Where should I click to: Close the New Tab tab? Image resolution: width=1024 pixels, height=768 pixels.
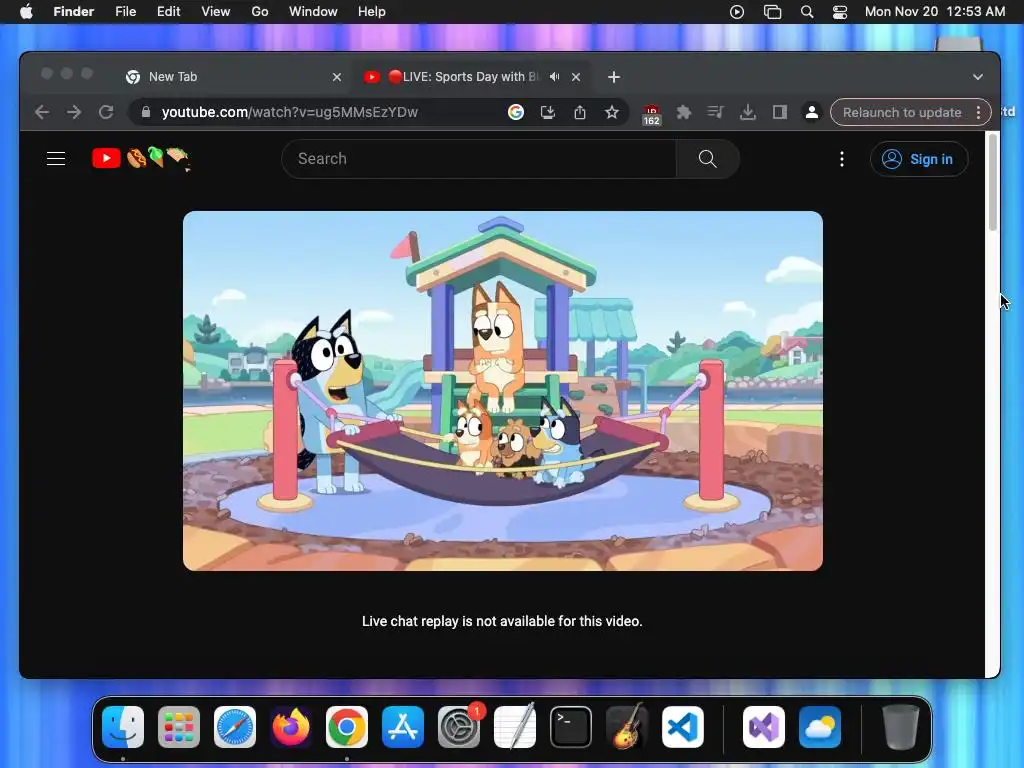(x=337, y=77)
